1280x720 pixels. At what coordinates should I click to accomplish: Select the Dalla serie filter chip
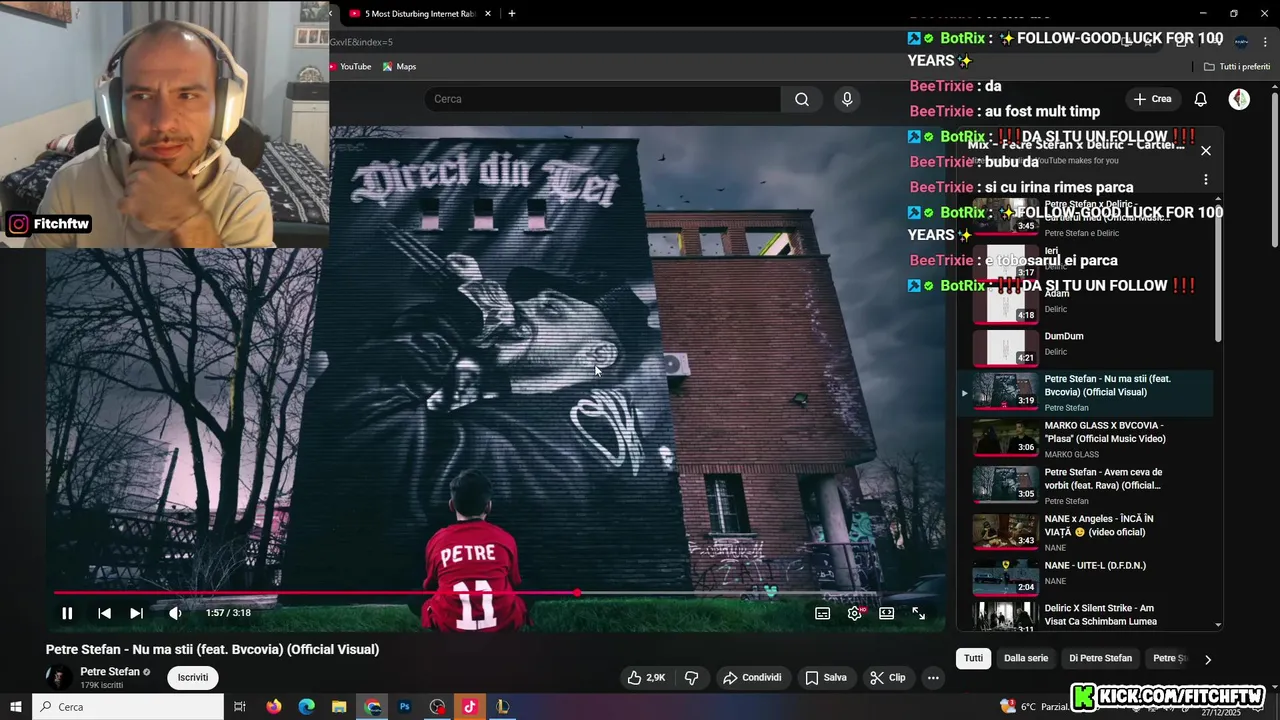pos(1026,658)
